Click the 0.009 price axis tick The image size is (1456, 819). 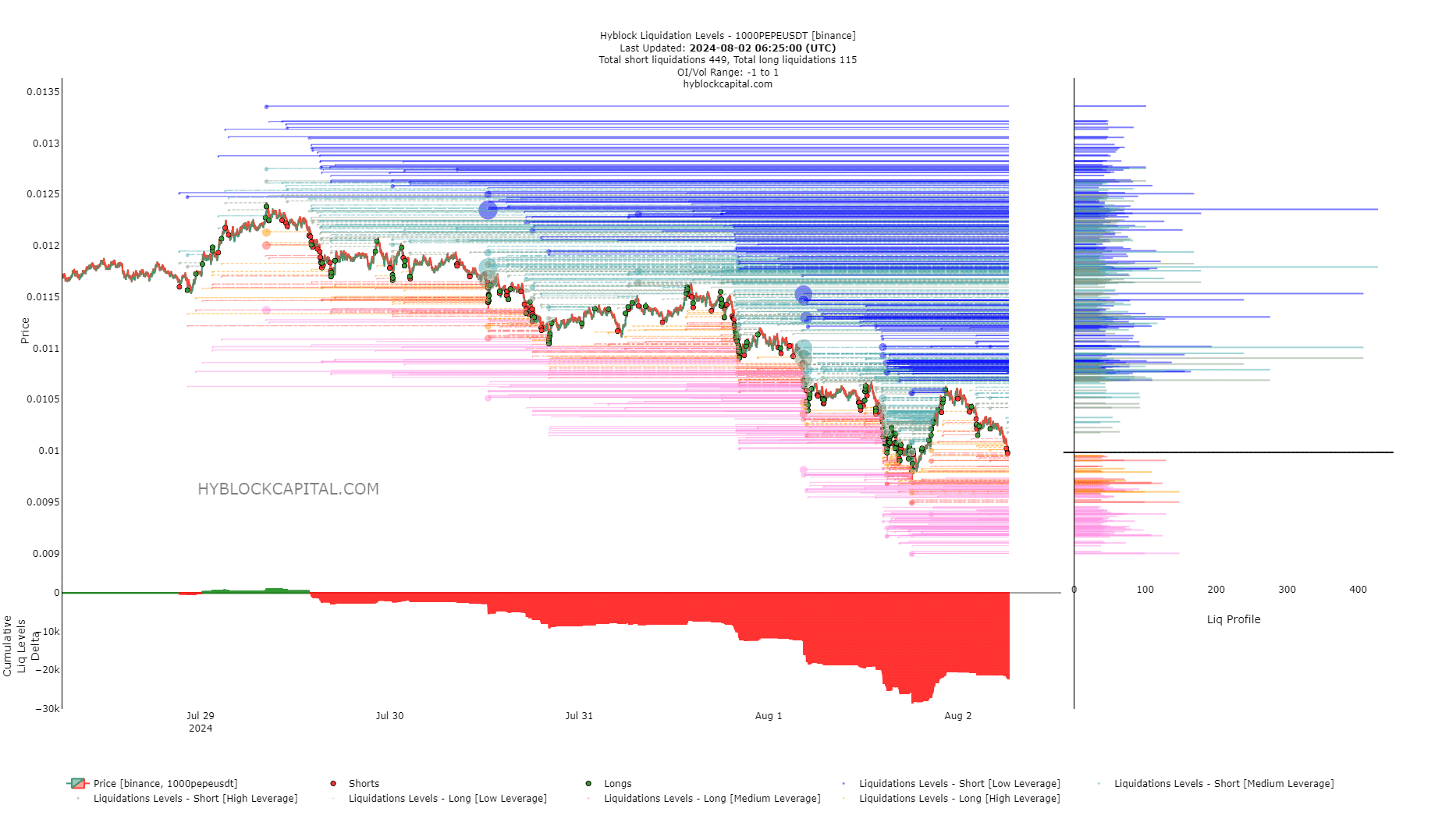pos(46,554)
